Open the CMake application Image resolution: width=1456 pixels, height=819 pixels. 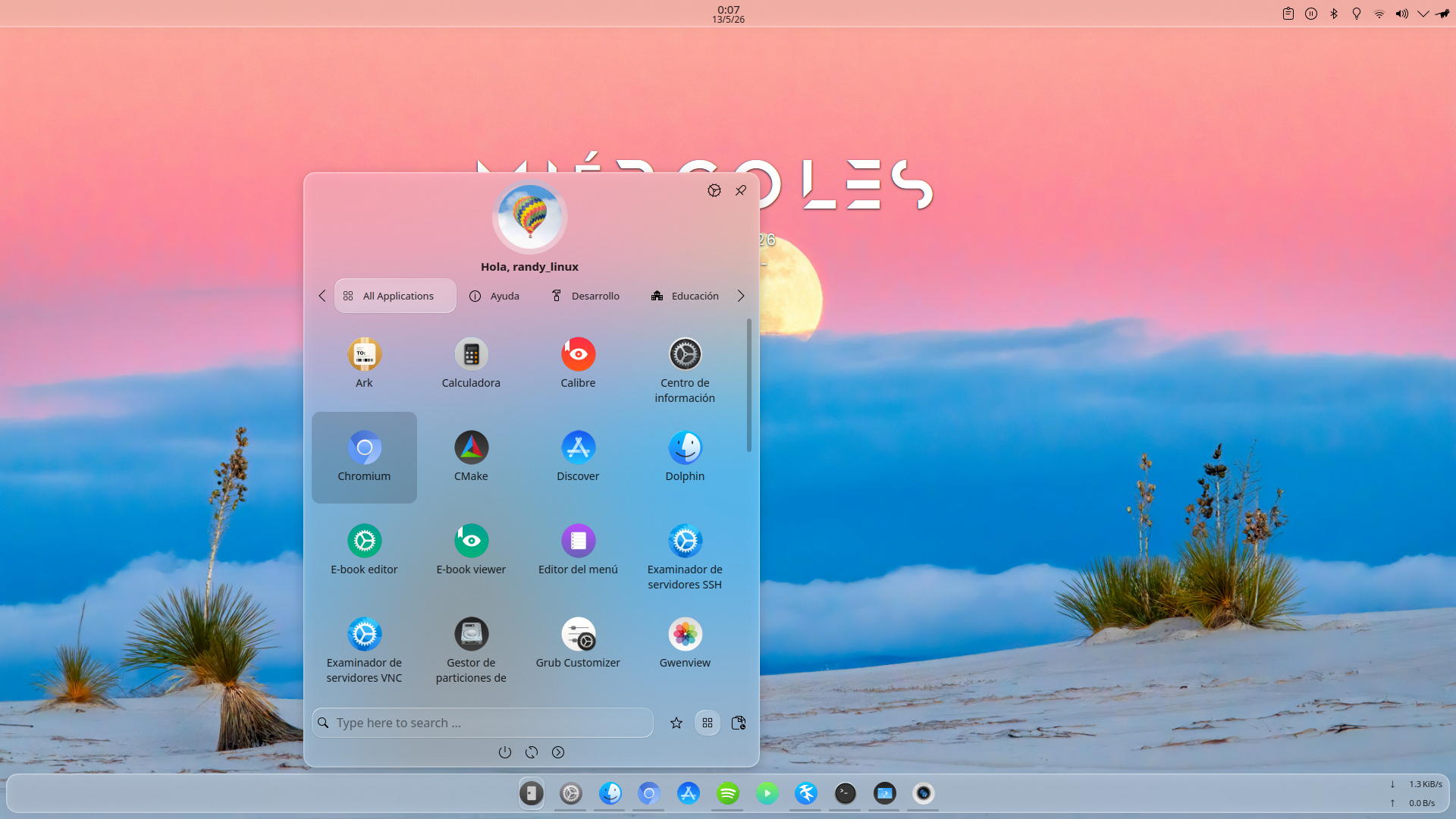coord(471,457)
